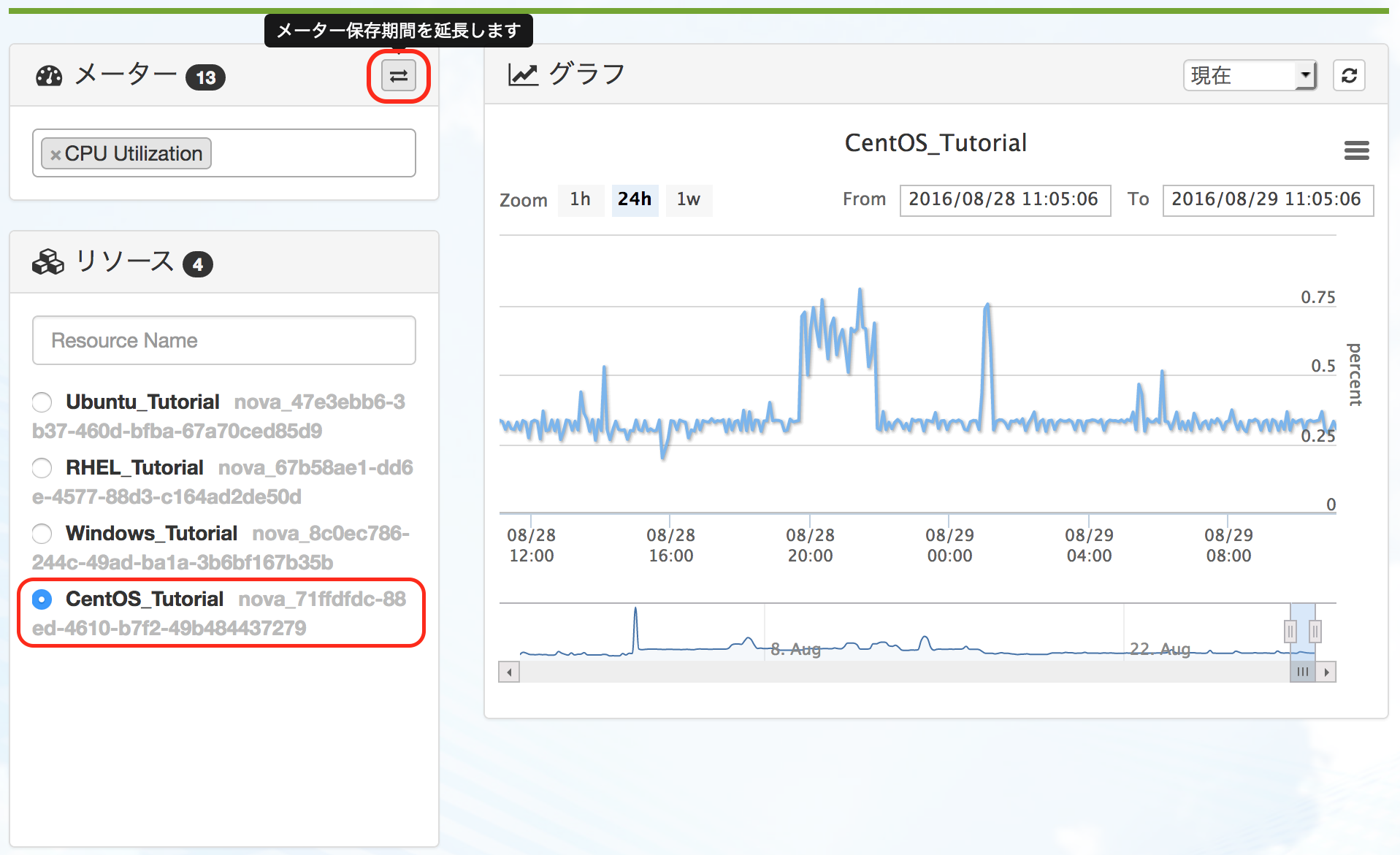1400x855 pixels.
Task: Click the graph line-chart icon
Action: (x=523, y=74)
